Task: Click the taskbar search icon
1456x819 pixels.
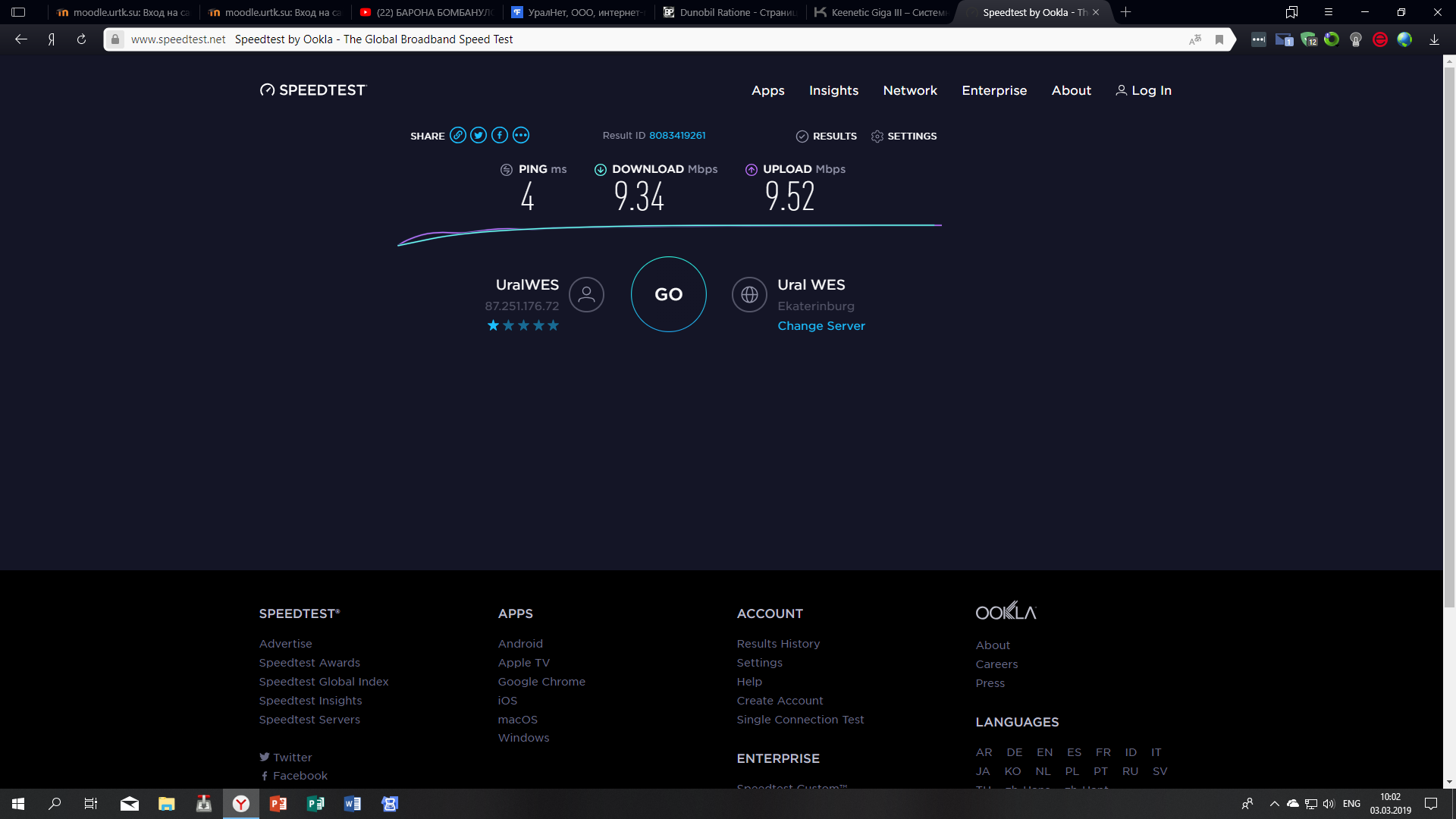Action: point(55,804)
